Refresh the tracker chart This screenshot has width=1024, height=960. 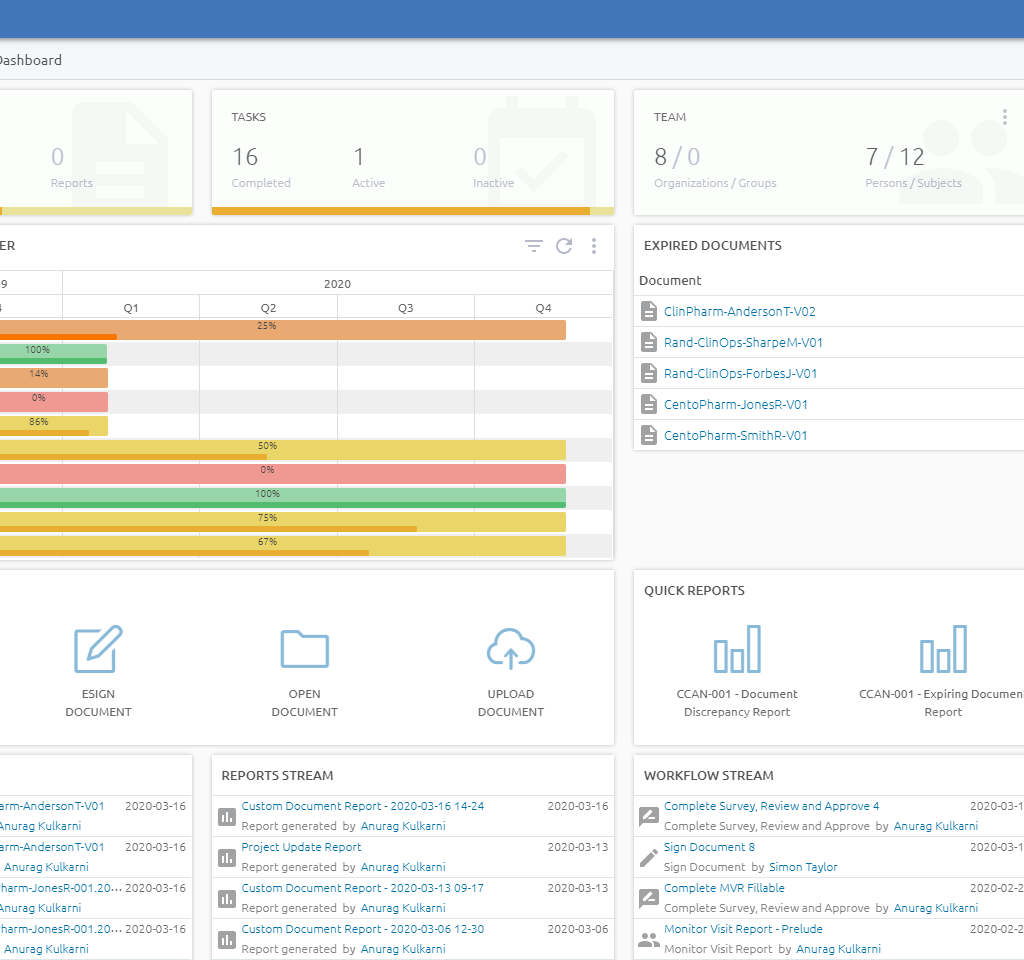pyautogui.click(x=564, y=246)
